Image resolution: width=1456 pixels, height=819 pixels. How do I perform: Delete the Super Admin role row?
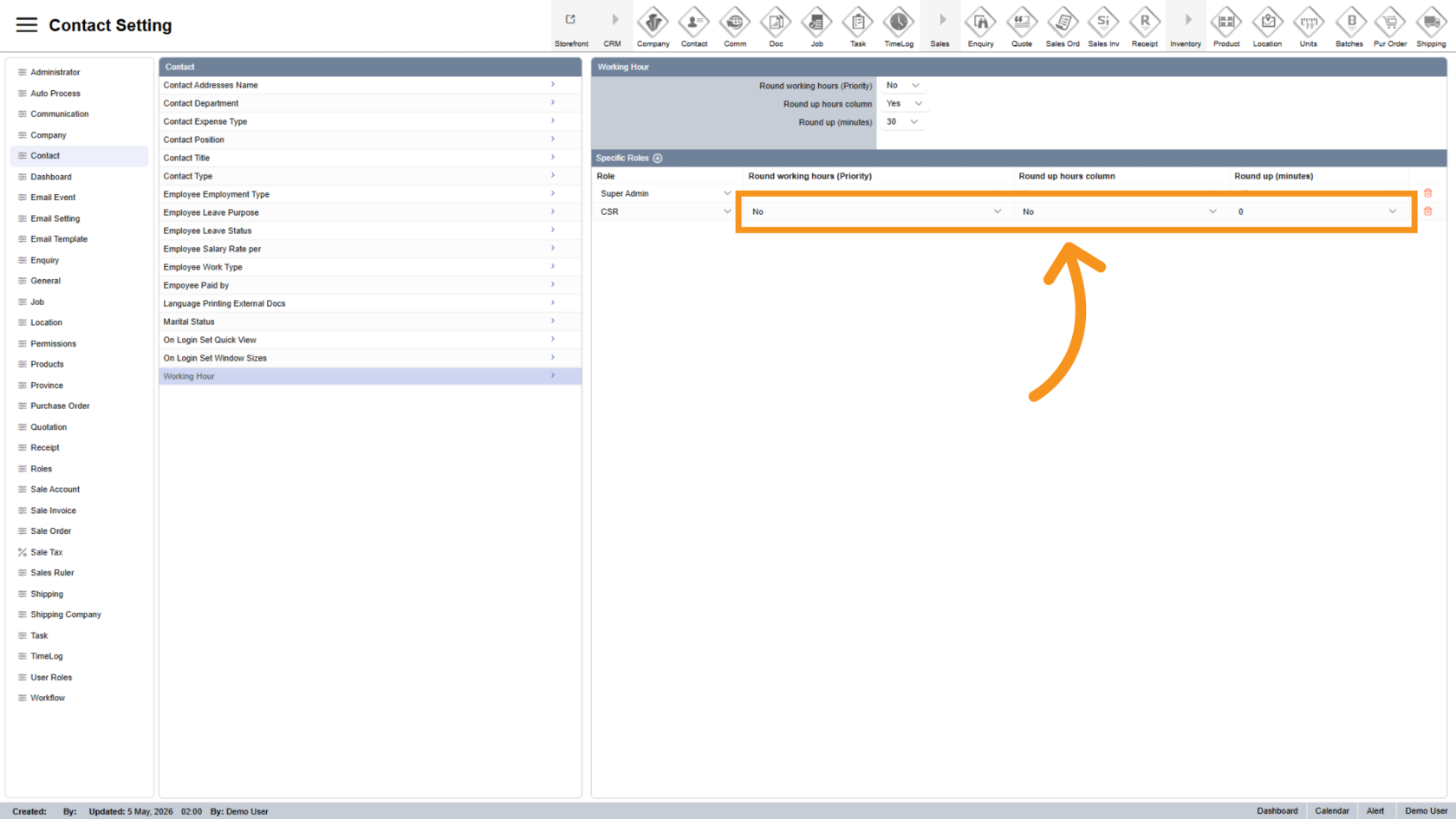click(x=1427, y=193)
